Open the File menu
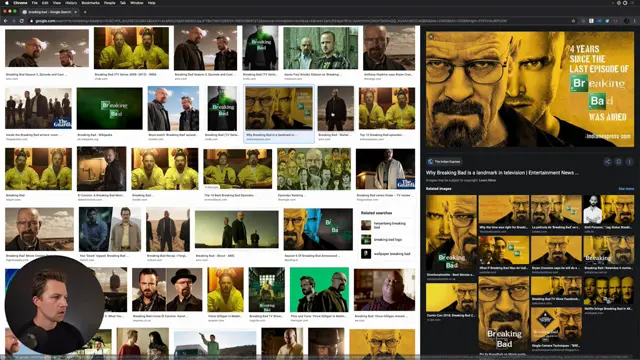This screenshot has height=360, width=640. 35,3
